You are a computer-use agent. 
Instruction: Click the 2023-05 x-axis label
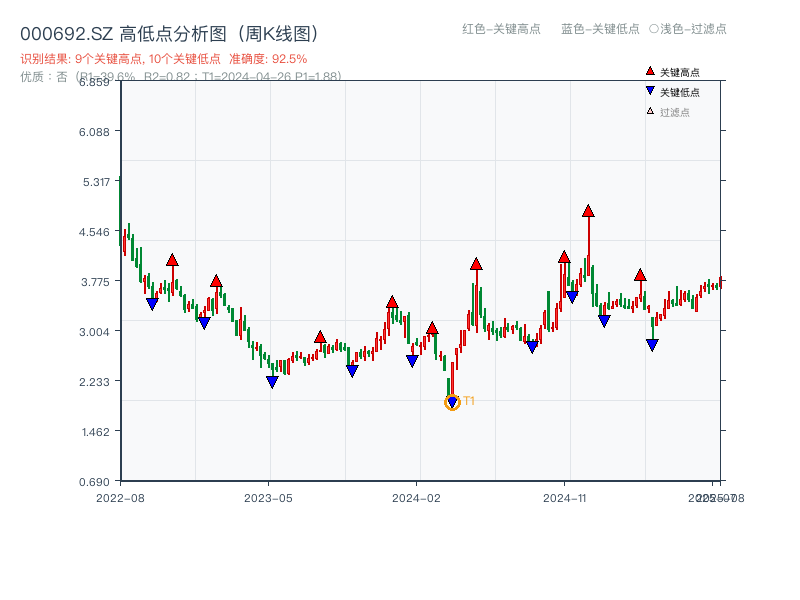pyautogui.click(x=268, y=498)
